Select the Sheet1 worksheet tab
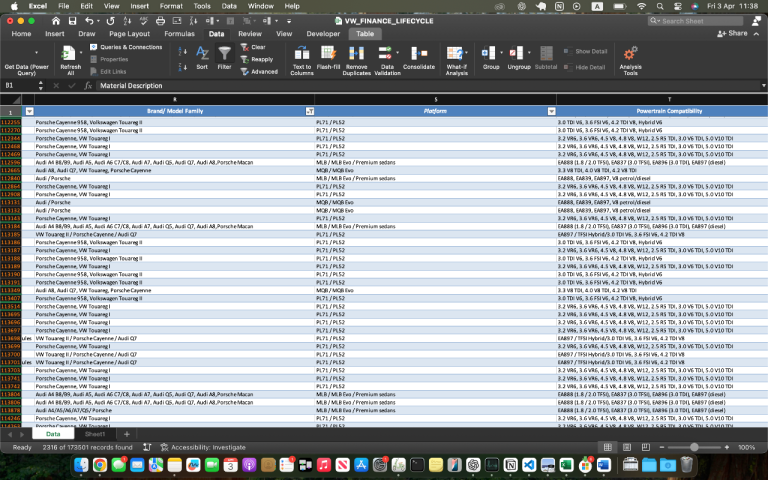768x480 pixels. tap(95, 434)
